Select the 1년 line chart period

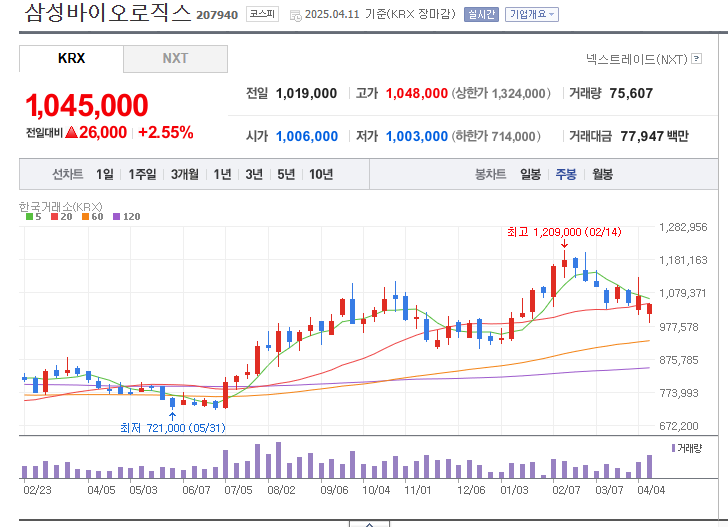[222, 174]
